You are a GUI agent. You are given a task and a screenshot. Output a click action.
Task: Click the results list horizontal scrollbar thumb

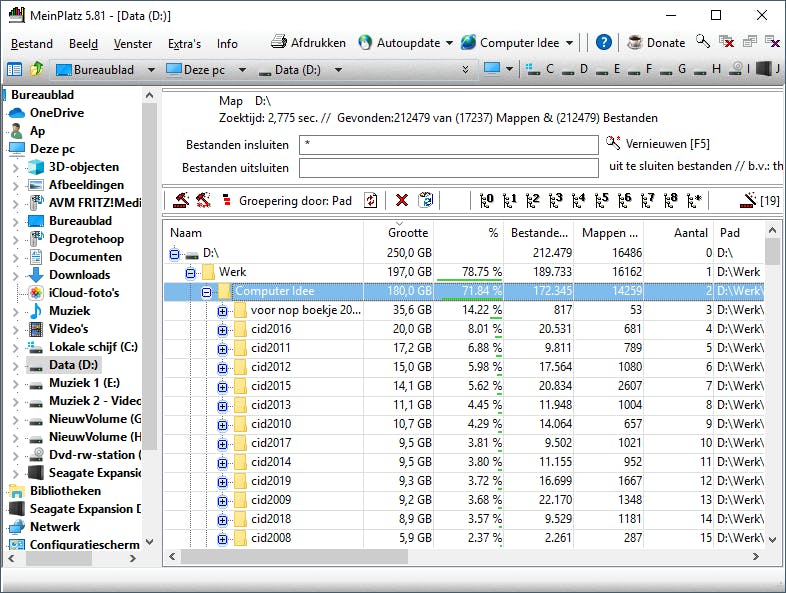[295, 556]
